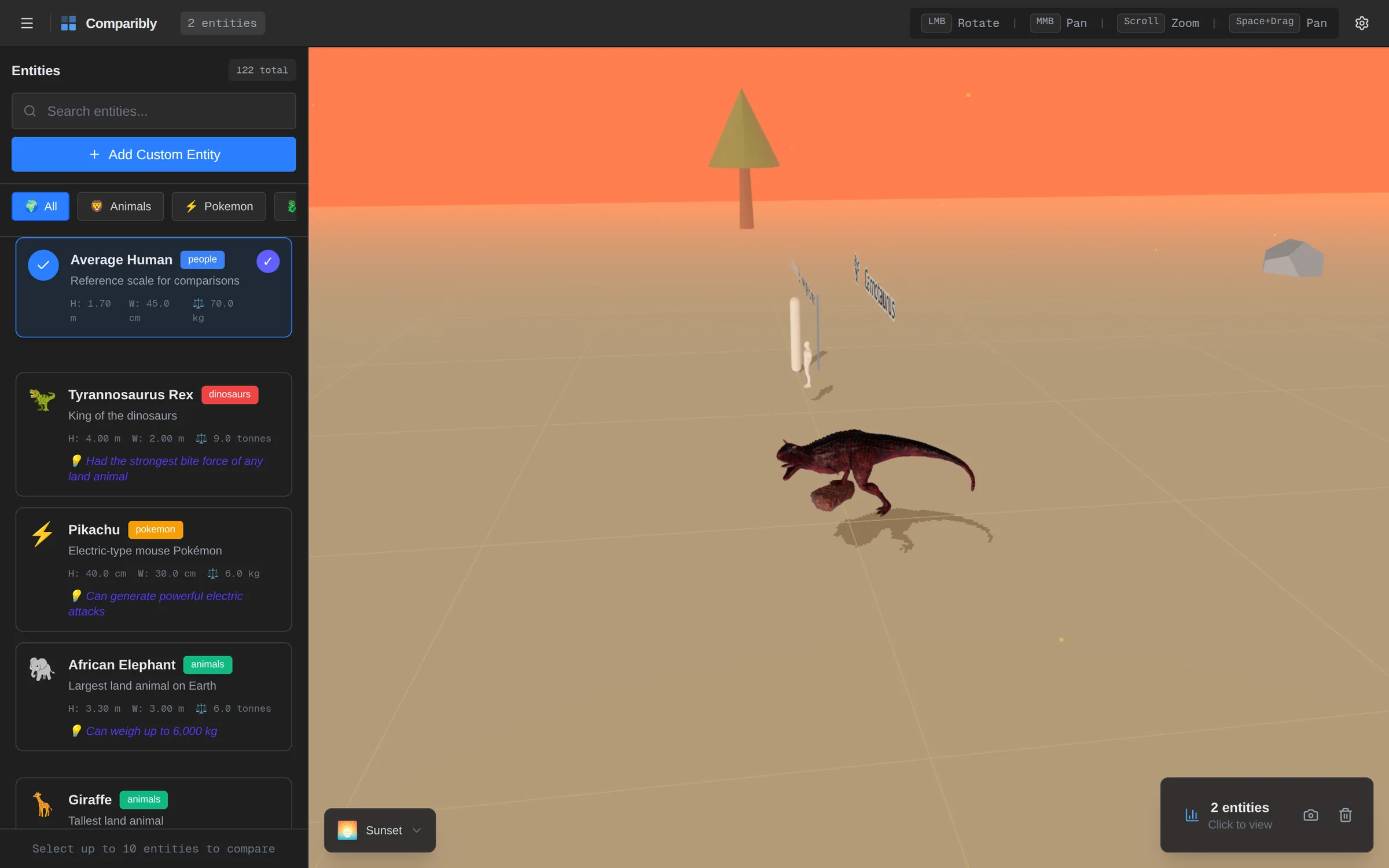The height and width of the screenshot is (868, 1389).
Task: Click the pokemon category tag
Action: point(155,529)
